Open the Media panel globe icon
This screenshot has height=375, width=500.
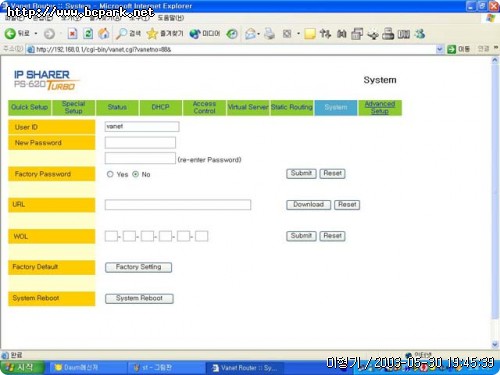[205, 33]
